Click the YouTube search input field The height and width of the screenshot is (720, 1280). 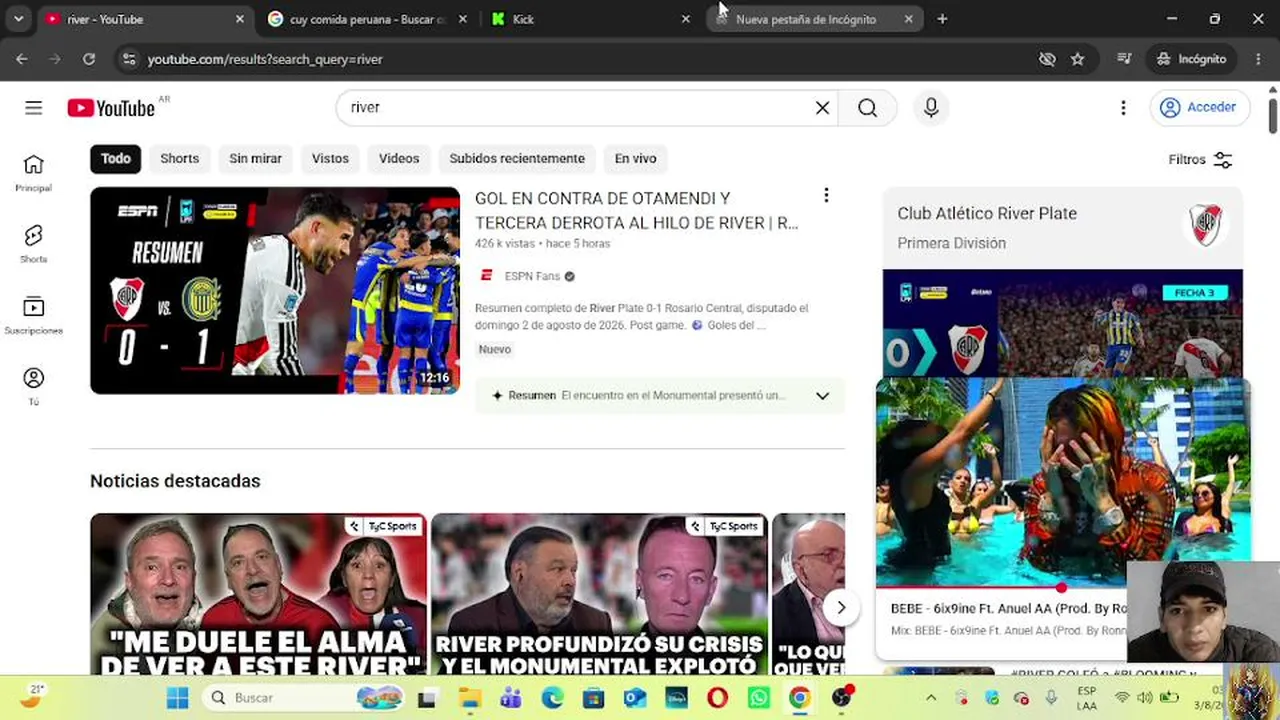pos(580,108)
